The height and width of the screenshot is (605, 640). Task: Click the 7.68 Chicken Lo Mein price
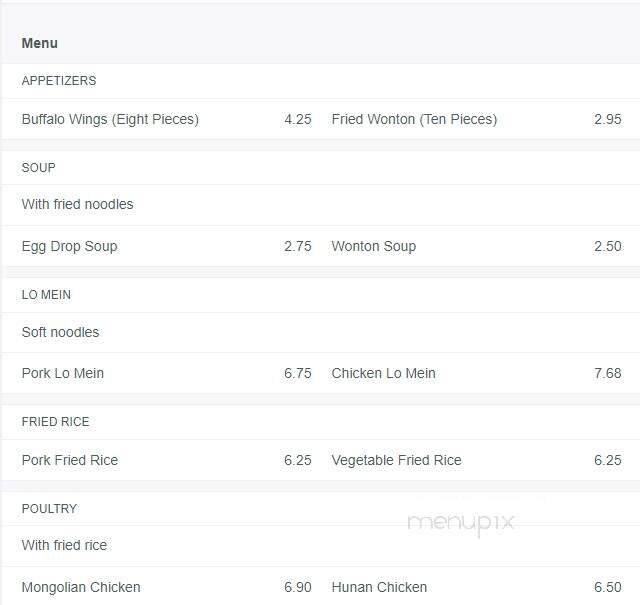coord(607,373)
